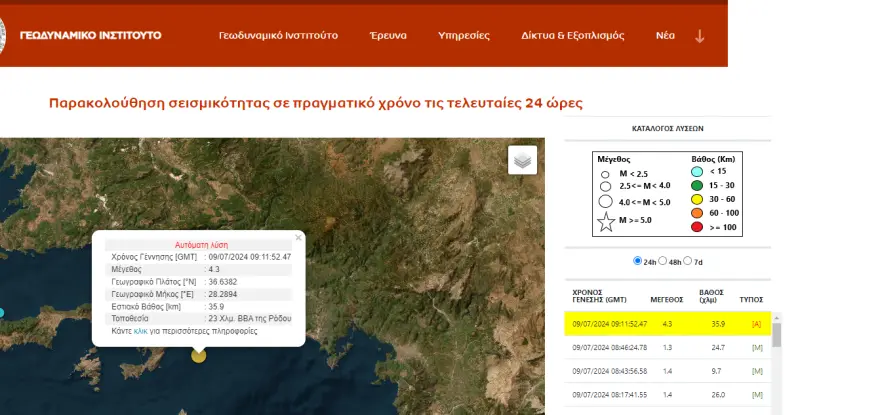This screenshot has width=880, height=415.
Task: Open the Νέα menu item
Action: coord(665,36)
